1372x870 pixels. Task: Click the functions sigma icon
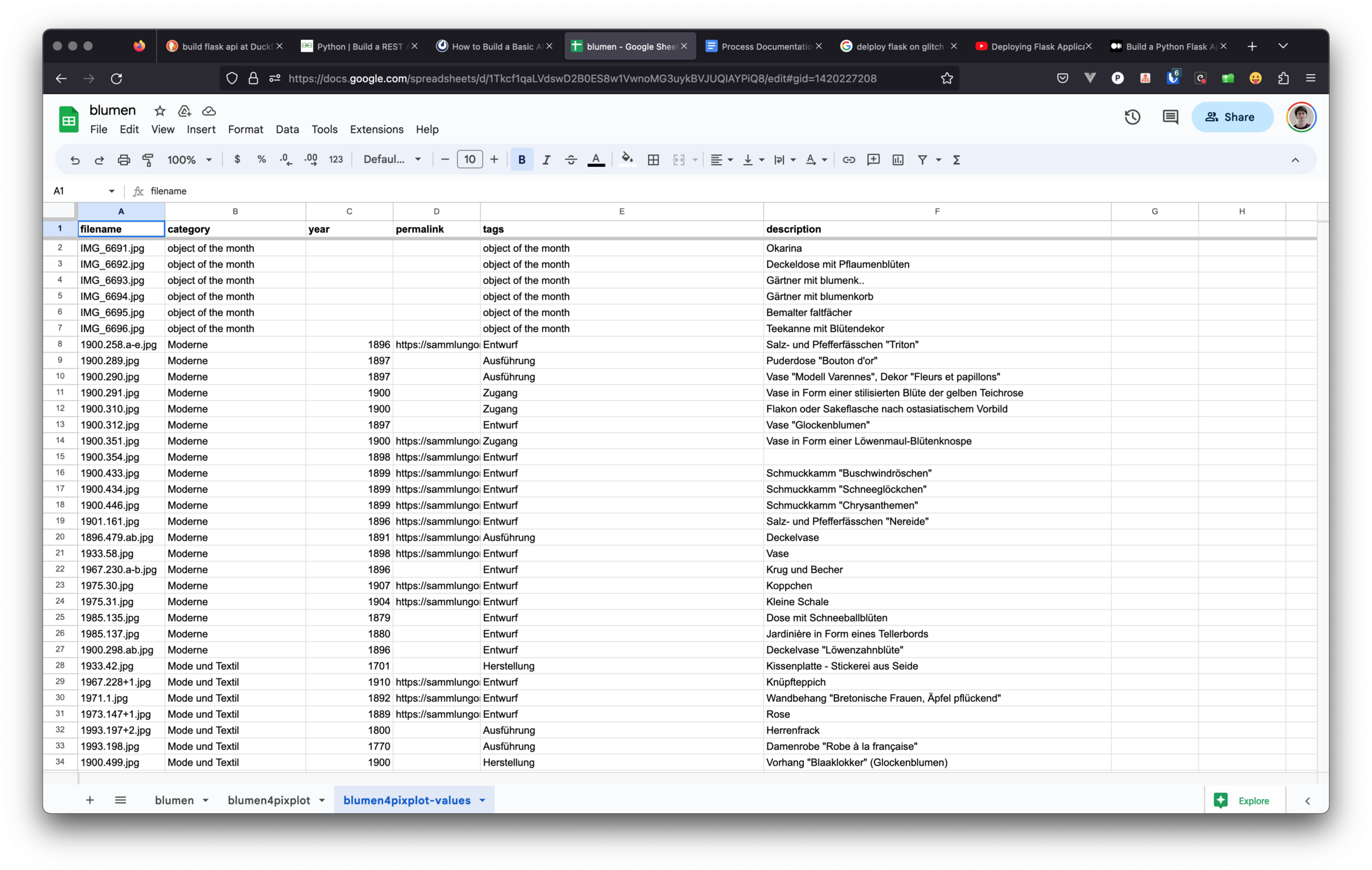tap(957, 160)
